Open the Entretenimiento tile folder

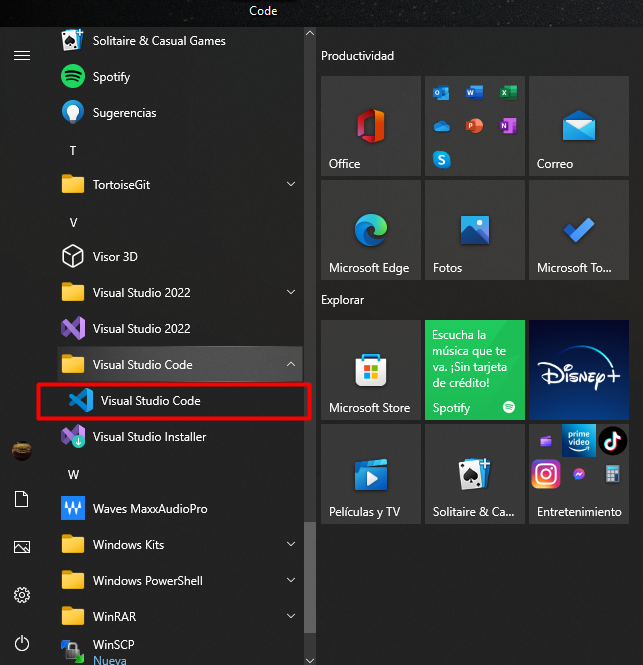(578, 473)
